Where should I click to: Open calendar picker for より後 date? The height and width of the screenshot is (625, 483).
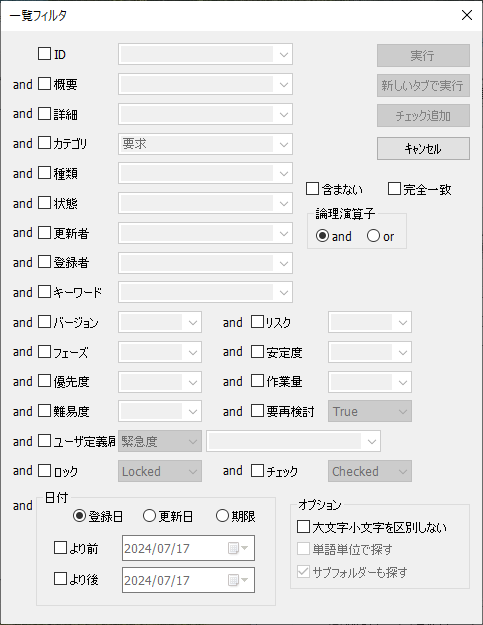[x=238, y=580]
